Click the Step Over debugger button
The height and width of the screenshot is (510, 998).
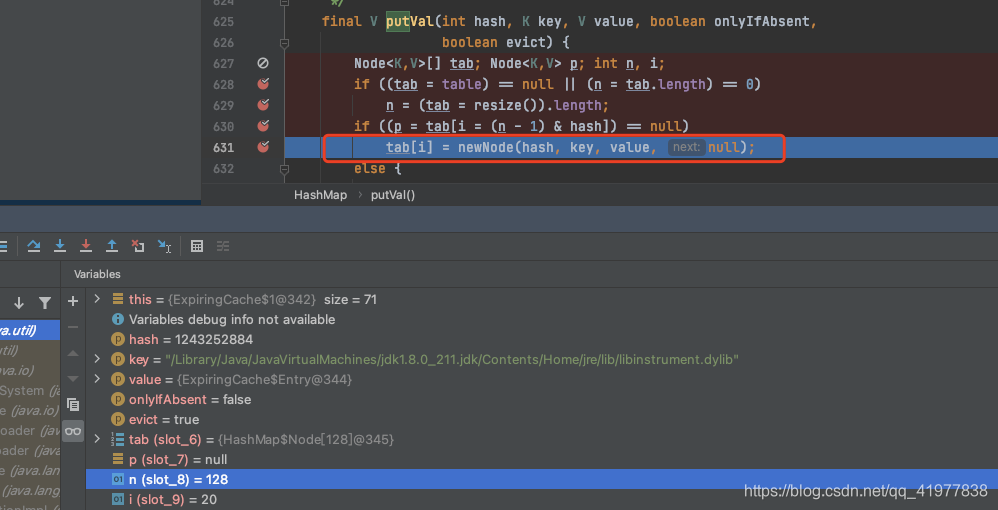point(34,246)
